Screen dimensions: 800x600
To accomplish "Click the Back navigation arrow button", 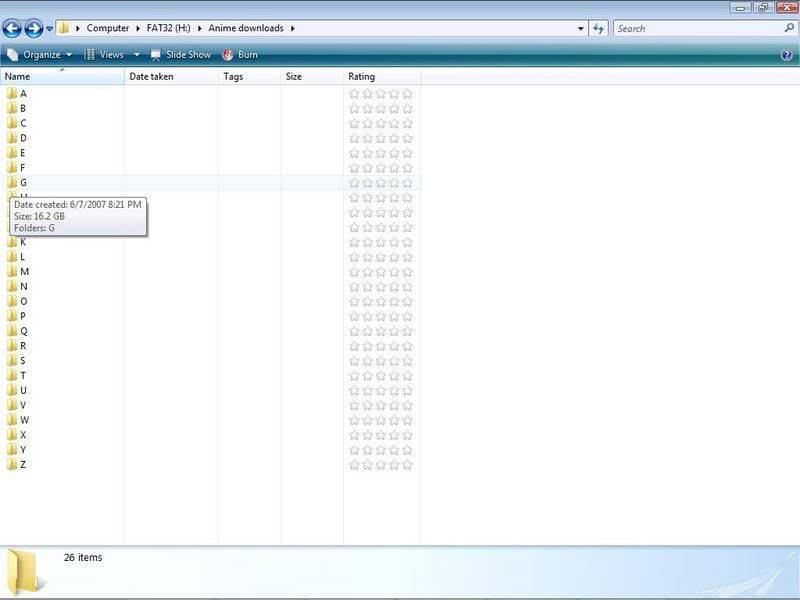I will click(x=12, y=29).
